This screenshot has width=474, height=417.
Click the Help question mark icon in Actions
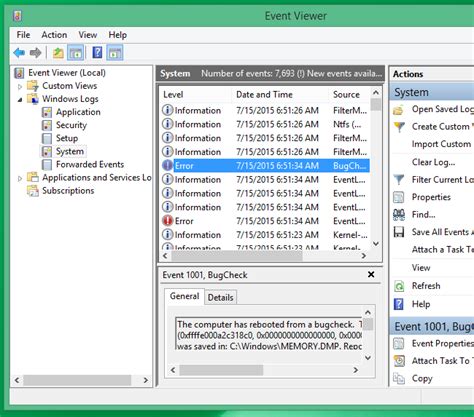(399, 304)
